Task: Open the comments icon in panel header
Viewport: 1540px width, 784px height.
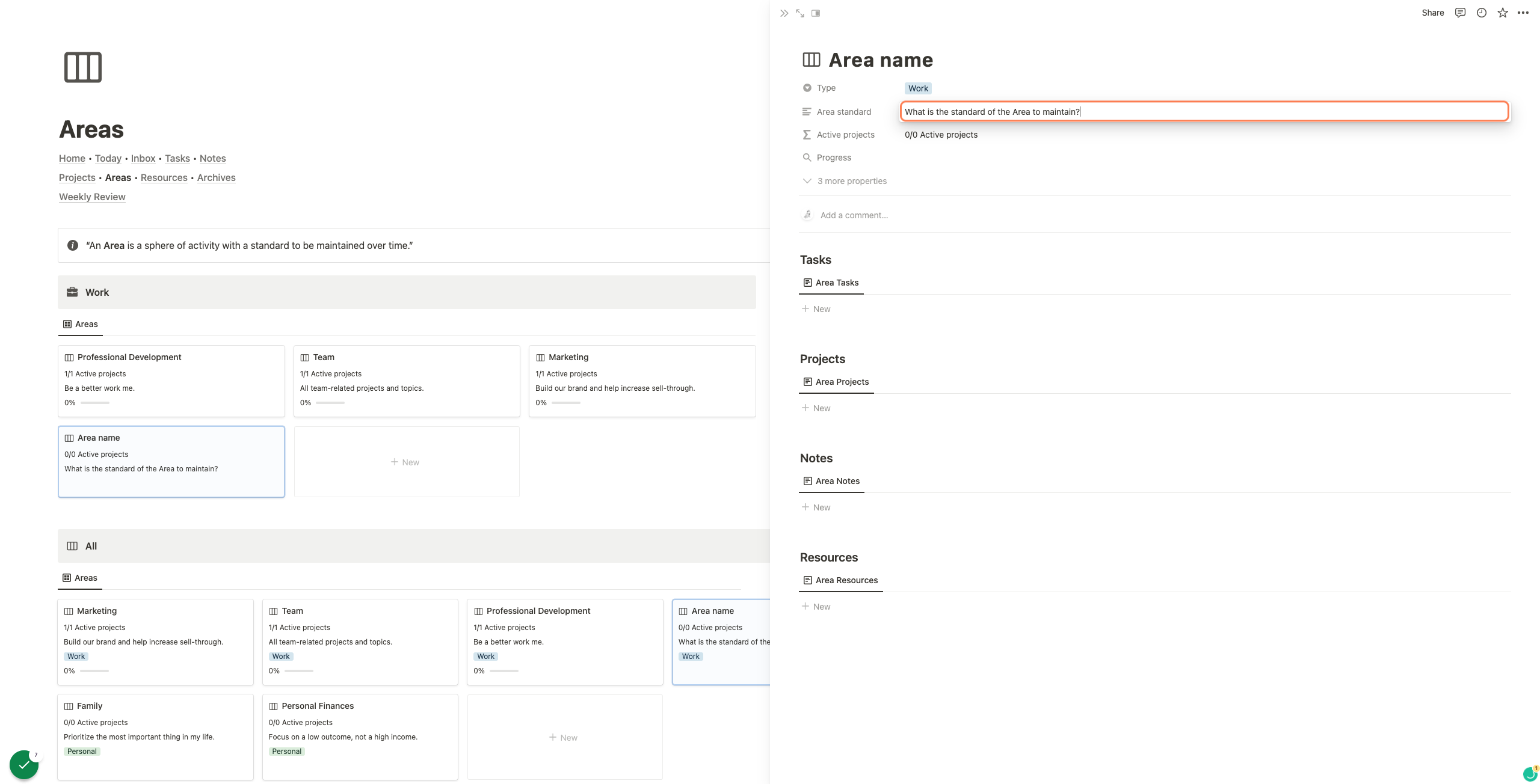Action: click(1460, 13)
